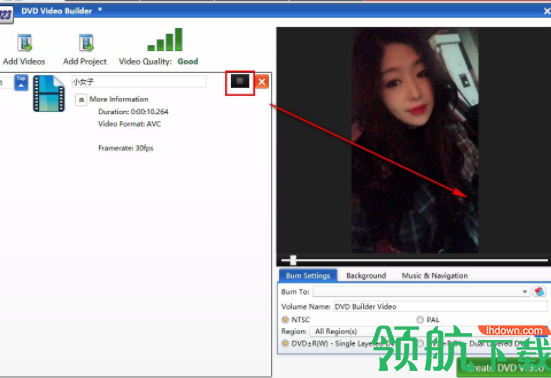Edit the Volume Name field
Screen dimensions: 551x378
coord(440,307)
